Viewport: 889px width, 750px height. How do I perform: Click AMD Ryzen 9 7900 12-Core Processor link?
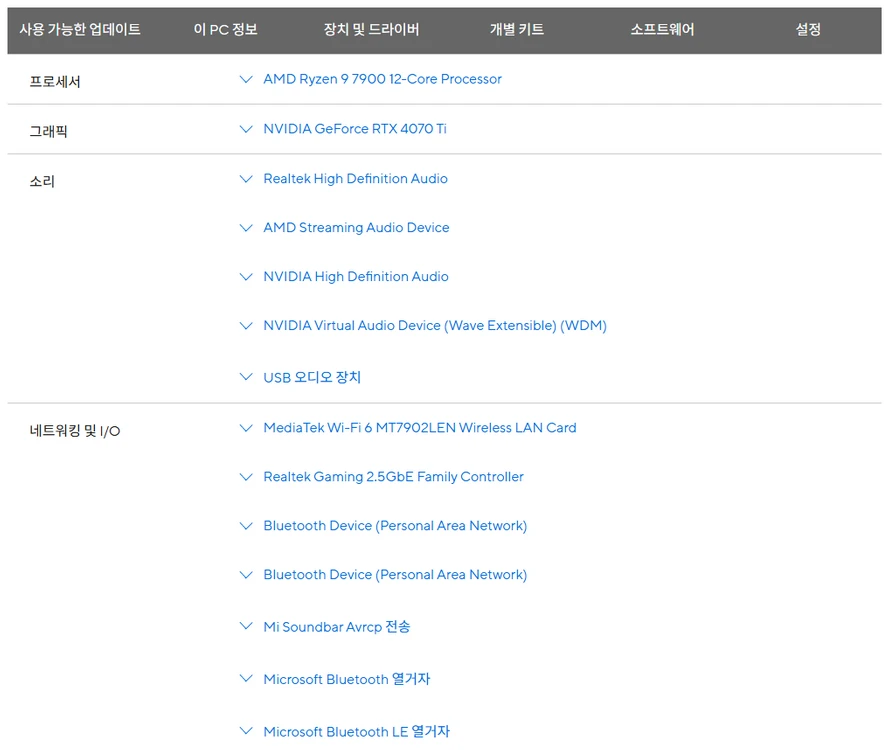(383, 79)
